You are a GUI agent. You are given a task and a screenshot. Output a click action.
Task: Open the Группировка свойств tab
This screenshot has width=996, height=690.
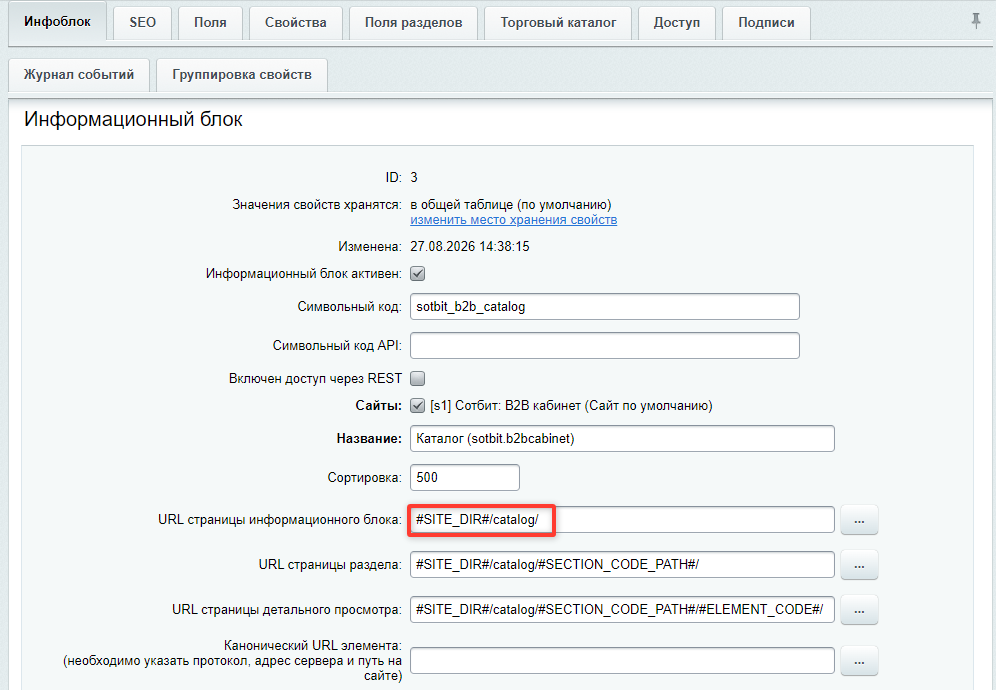242,75
